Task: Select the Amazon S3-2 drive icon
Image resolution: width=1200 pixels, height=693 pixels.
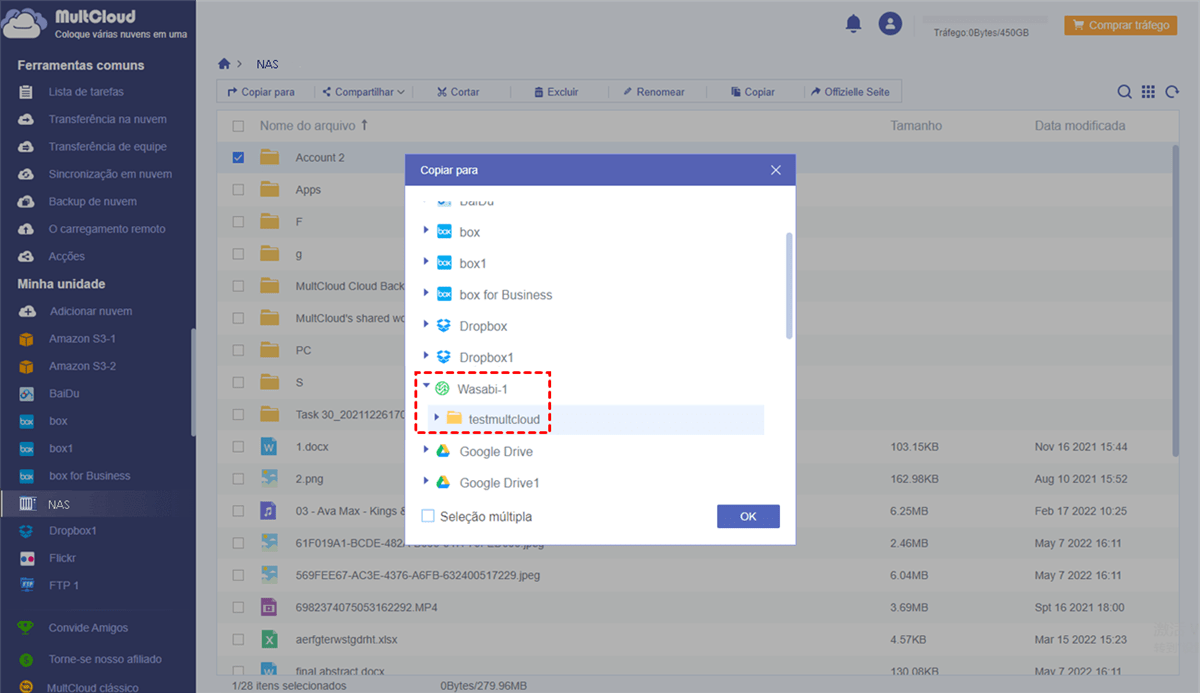Action: click(x=27, y=366)
